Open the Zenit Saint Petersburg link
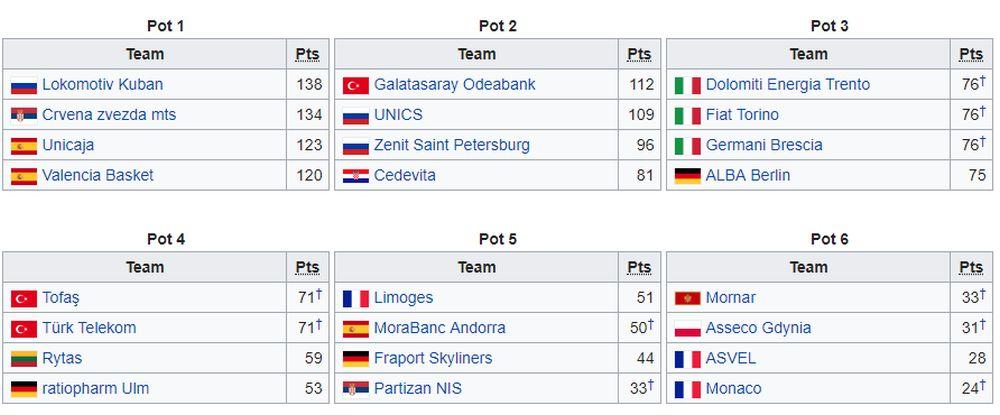Screen dimensions: 1000x415 452,145
